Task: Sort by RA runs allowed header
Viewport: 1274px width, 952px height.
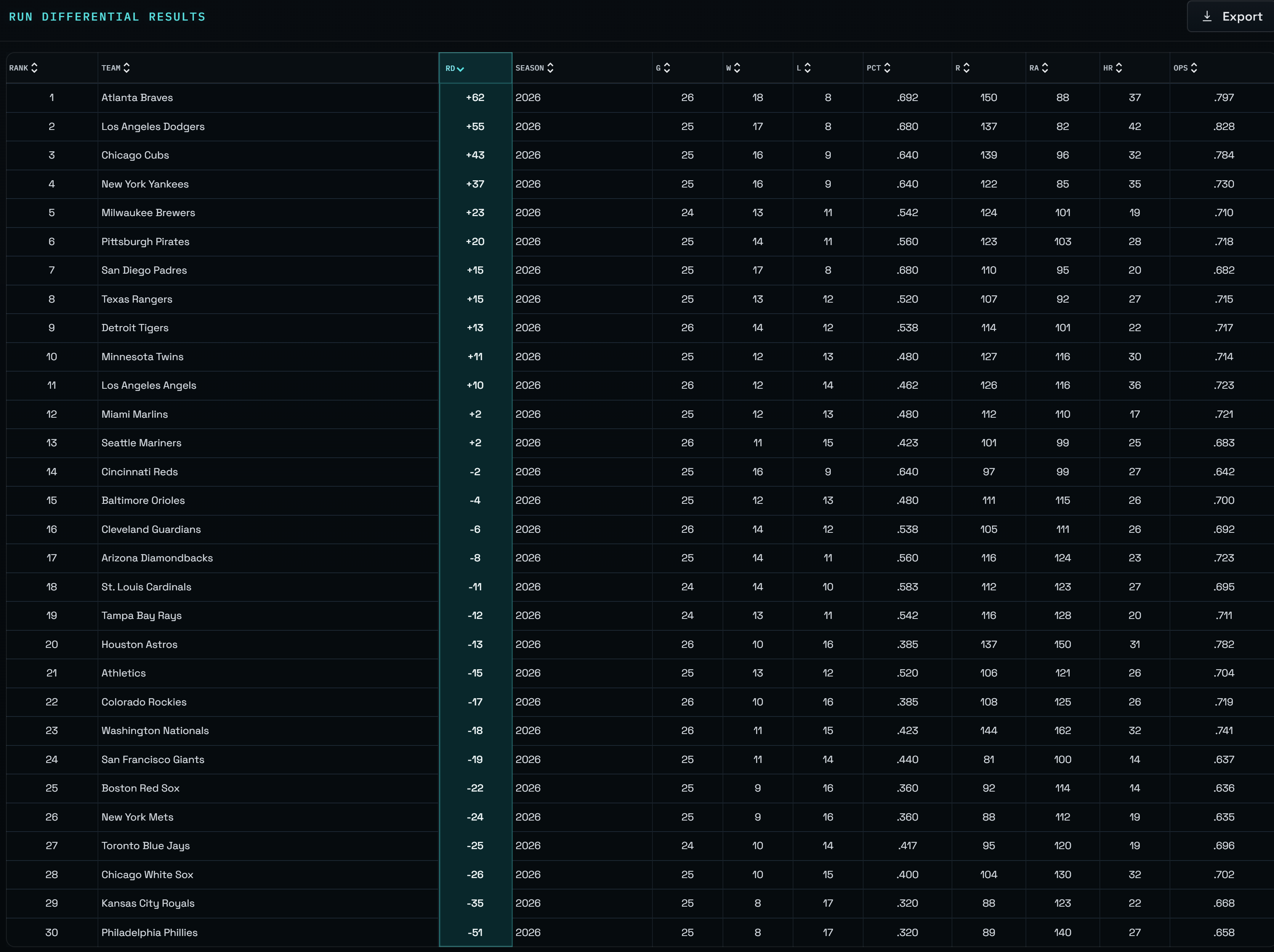Action: point(1045,68)
